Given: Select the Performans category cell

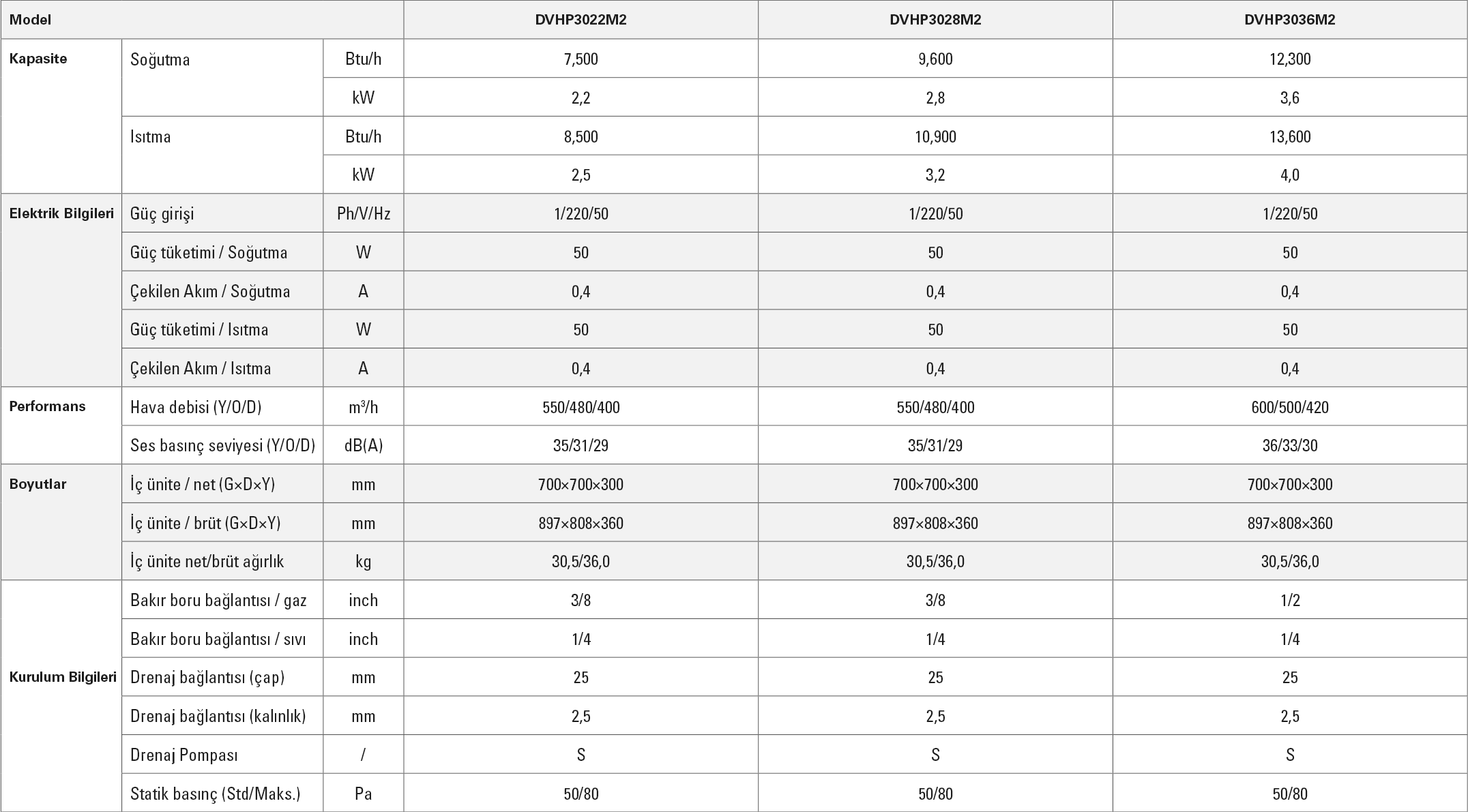Looking at the screenshot, I should tap(47, 406).
